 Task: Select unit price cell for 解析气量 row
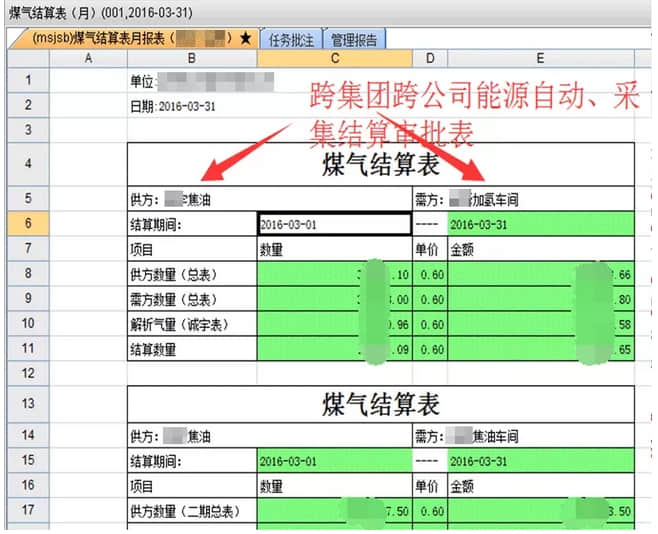pyautogui.click(x=429, y=324)
